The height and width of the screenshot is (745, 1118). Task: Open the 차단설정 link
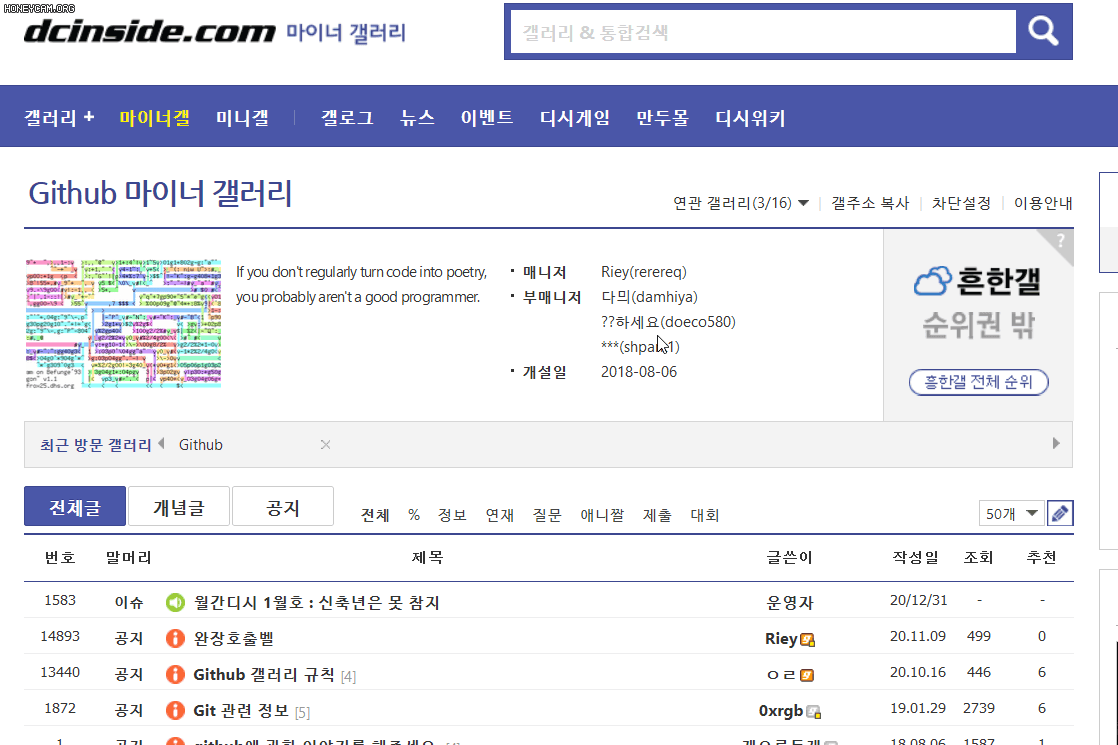pyautogui.click(x=961, y=203)
